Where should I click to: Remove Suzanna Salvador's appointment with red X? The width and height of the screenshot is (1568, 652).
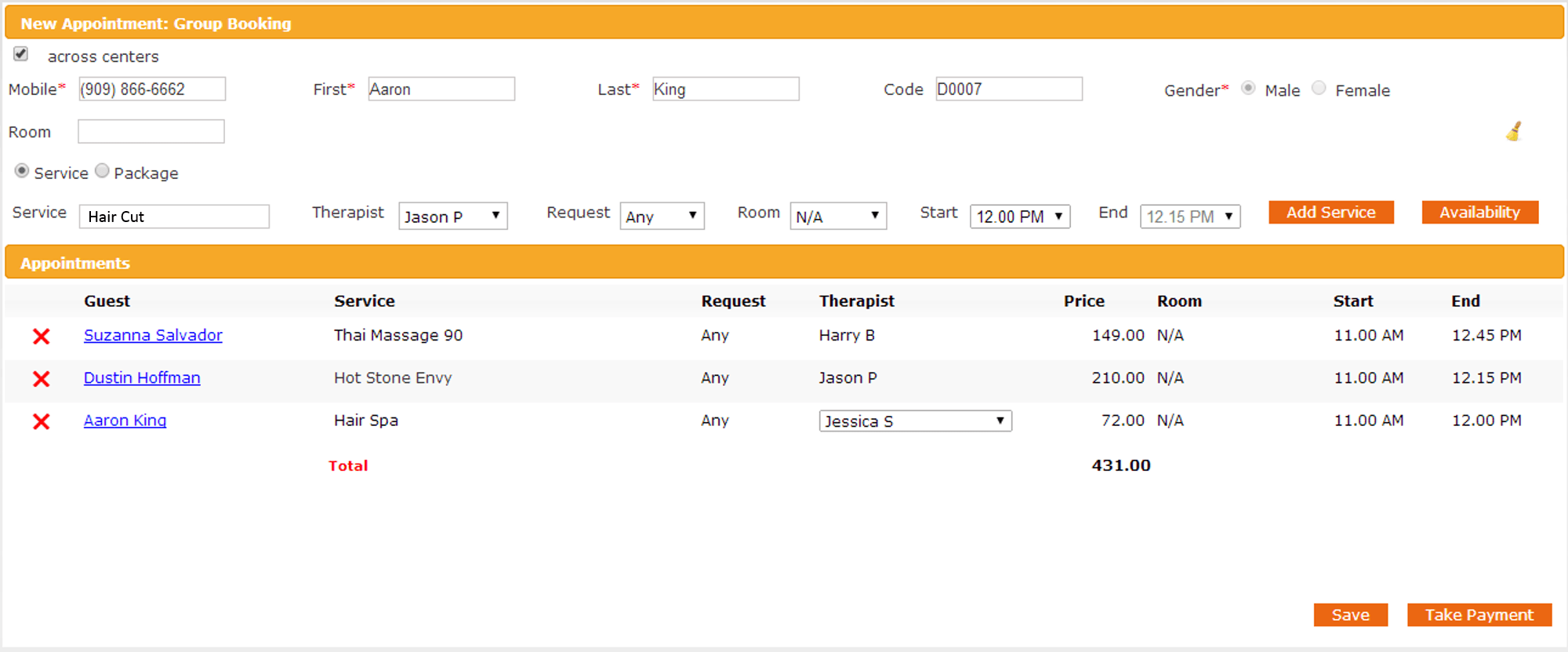coord(42,337)
